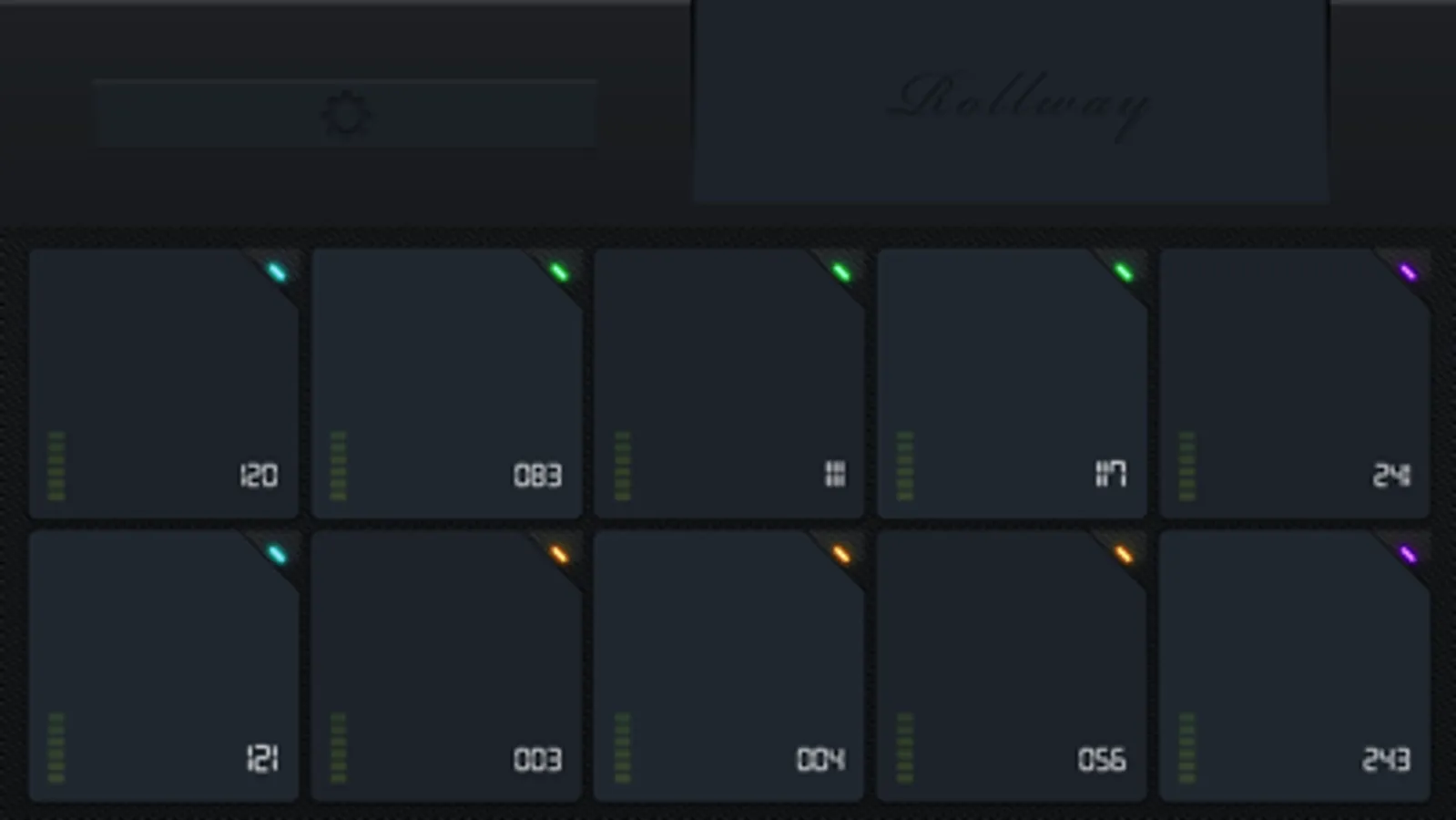Tap drum pad numbered 243
Viewport: 1456px width, 820px height.
[1294, 666]
